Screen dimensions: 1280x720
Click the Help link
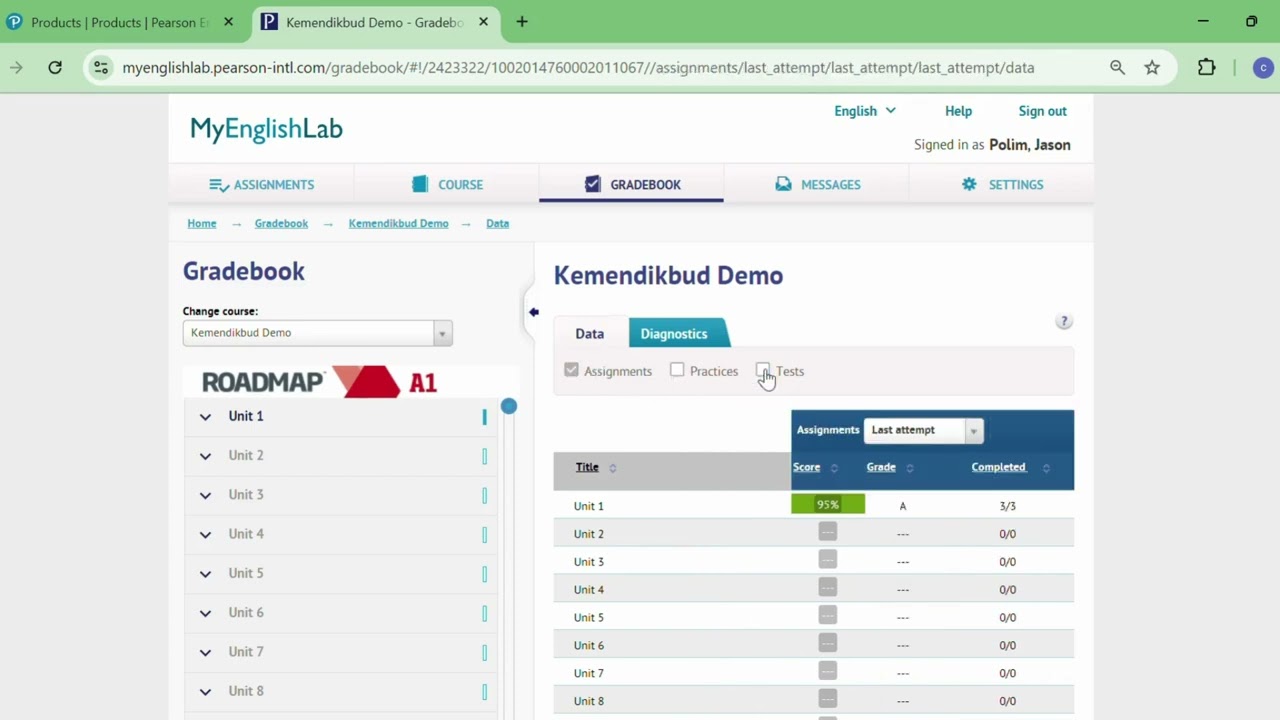tap(958, 111)
